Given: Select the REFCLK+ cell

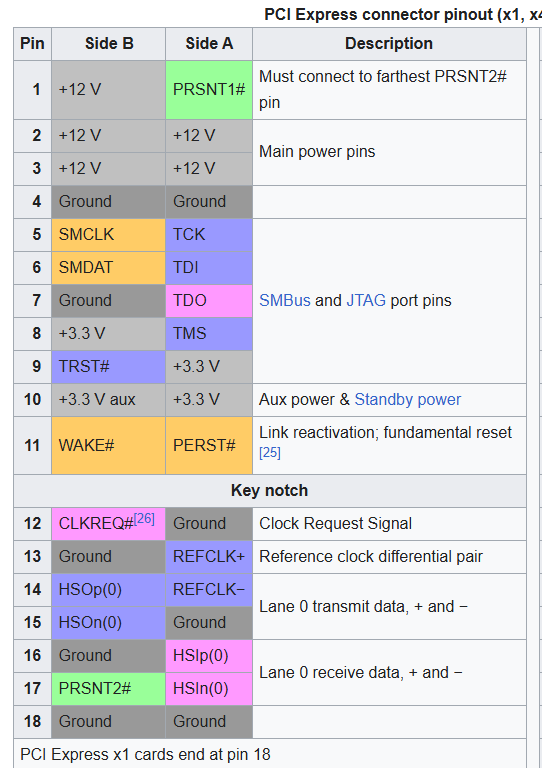Looking at the screenshot, I should [x=209, y=557].
